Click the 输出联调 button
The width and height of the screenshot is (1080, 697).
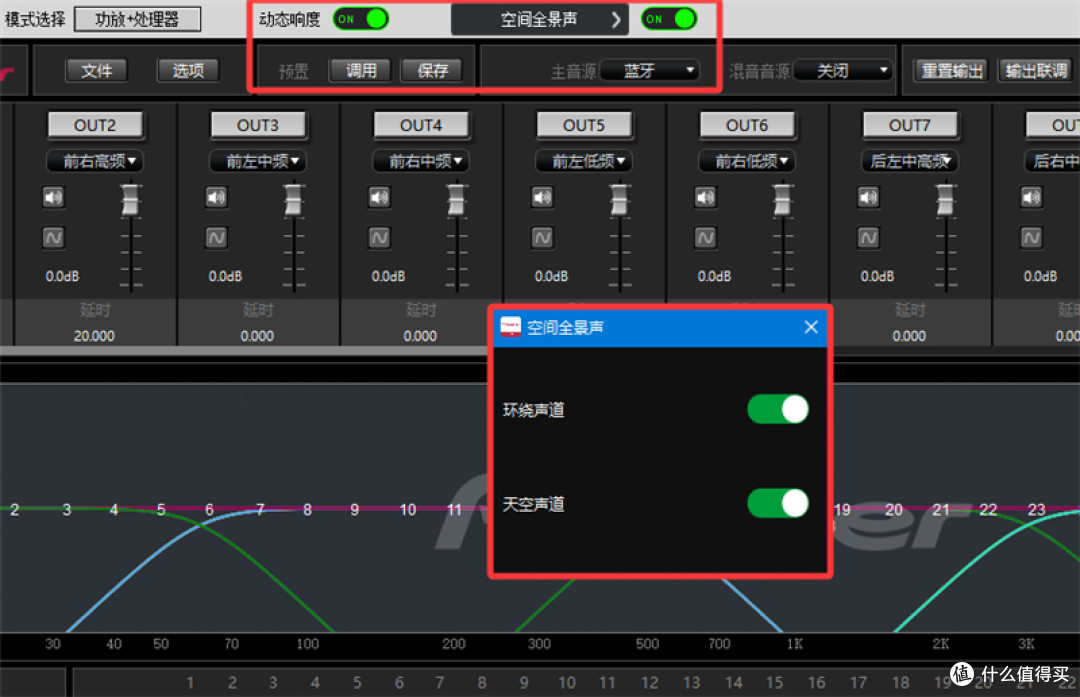pyautogui.click(x=1035, y=70)
